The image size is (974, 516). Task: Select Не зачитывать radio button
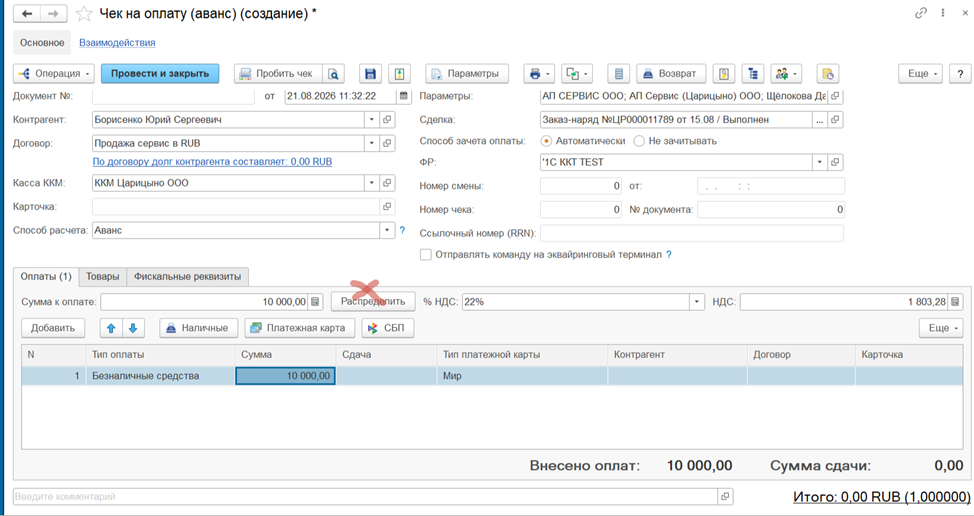(639, 141)
